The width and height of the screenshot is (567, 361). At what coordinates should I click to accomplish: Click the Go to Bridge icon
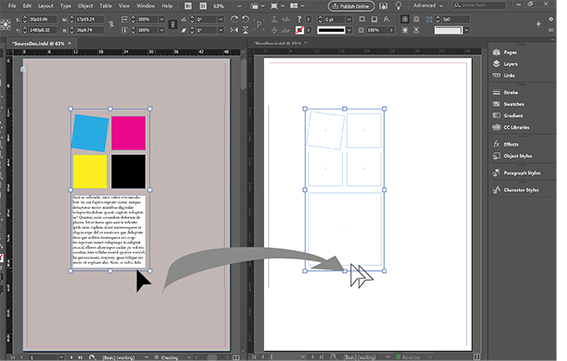point(188,6)
